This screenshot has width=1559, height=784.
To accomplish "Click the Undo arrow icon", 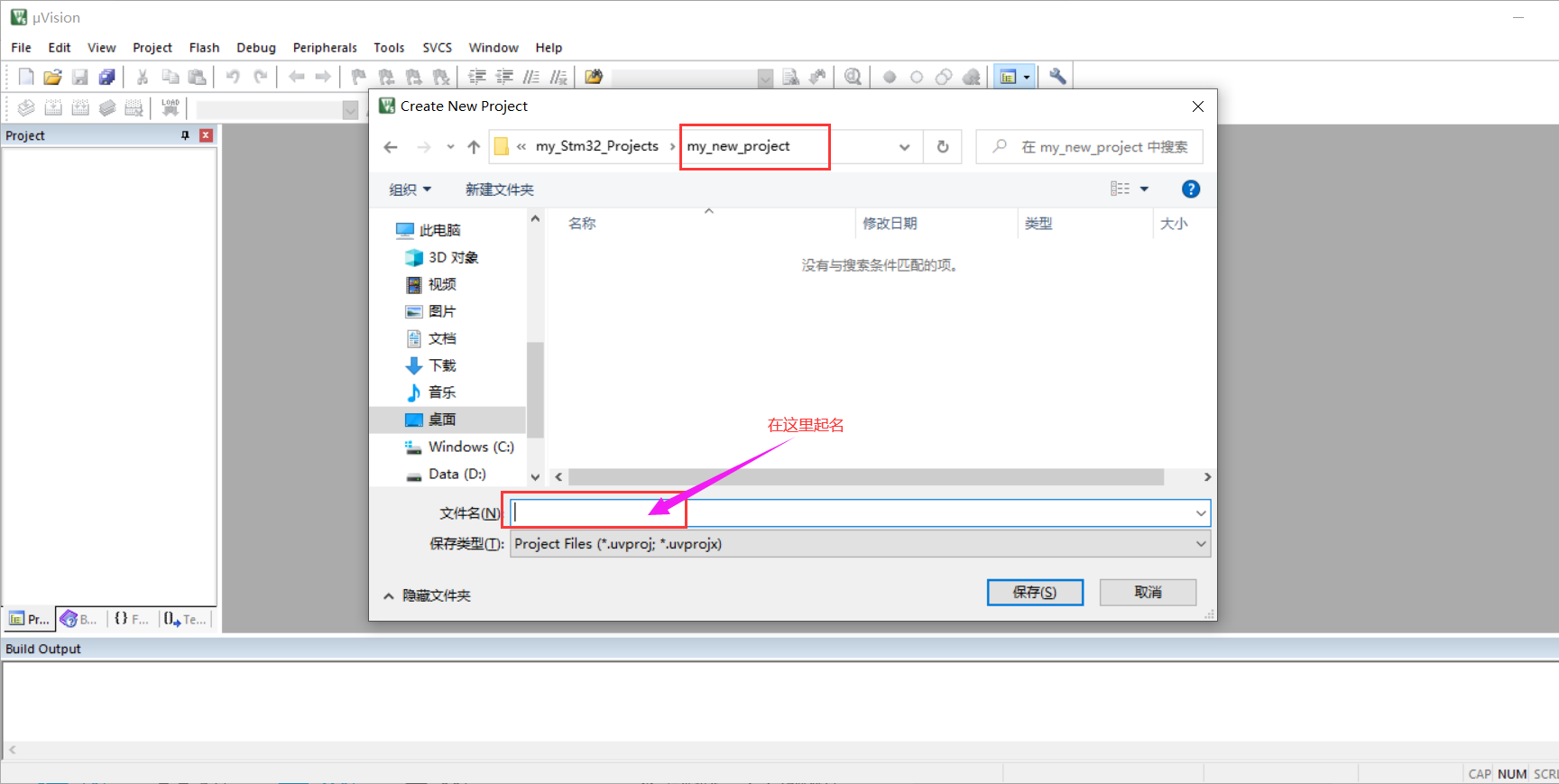I will (233, 77).
